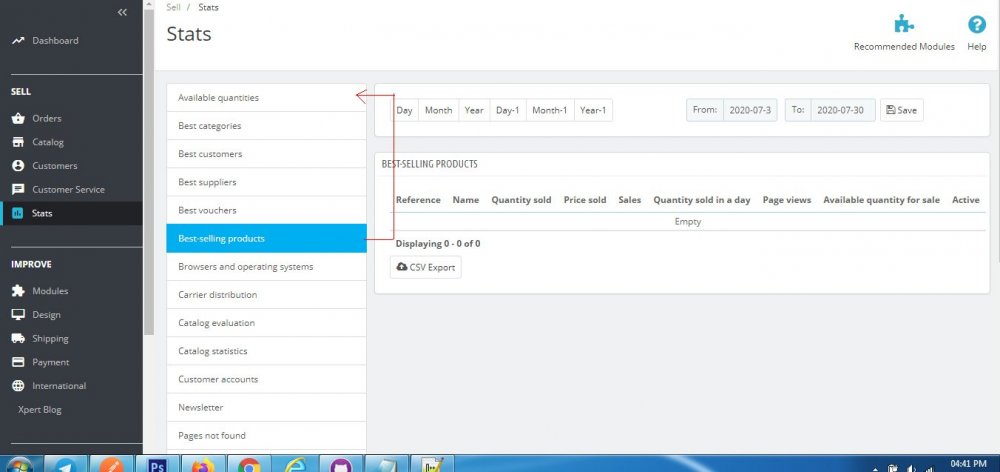
Task: Open Newsletter stats
Action: click(x=267, y=407)
